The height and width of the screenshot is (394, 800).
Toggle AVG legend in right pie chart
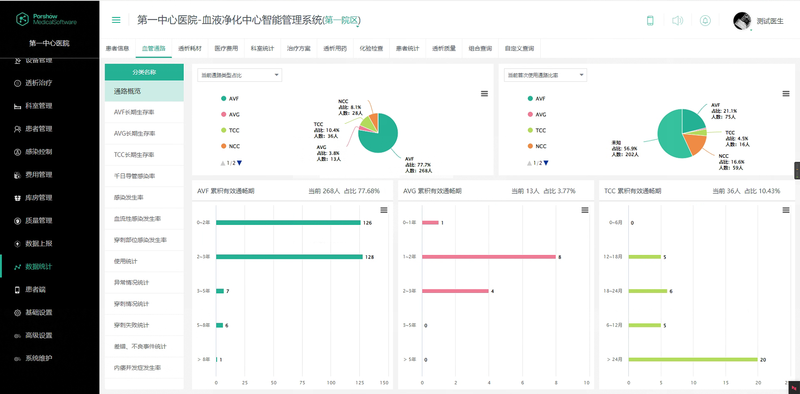[x=536, y=114]
